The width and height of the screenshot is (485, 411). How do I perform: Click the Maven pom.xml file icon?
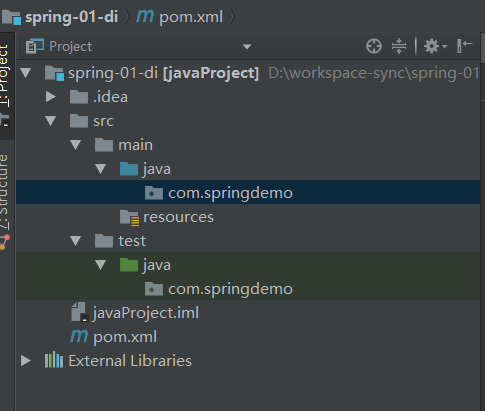[x=79, y=336]
